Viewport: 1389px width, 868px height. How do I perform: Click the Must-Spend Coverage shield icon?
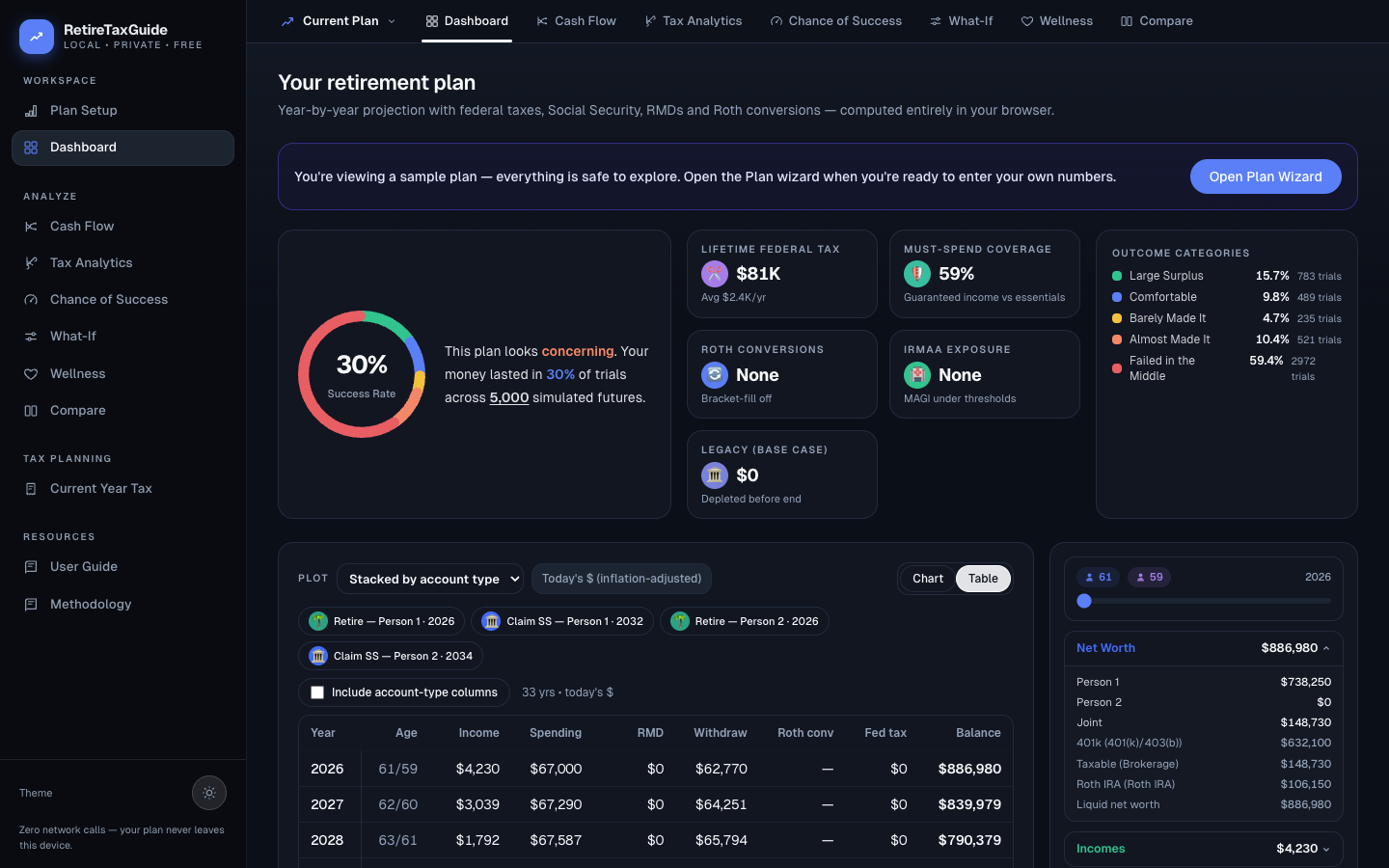tap(917, 274)
